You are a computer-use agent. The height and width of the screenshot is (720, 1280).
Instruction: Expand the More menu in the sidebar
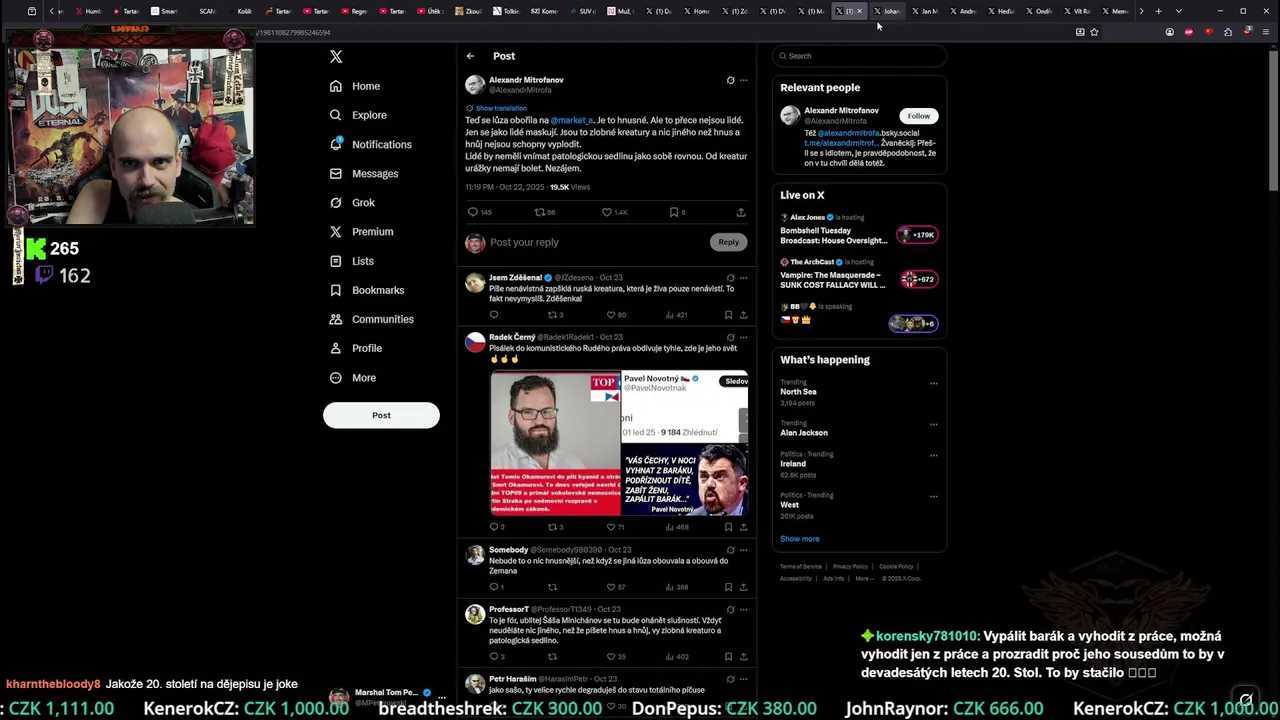(353, 378)
